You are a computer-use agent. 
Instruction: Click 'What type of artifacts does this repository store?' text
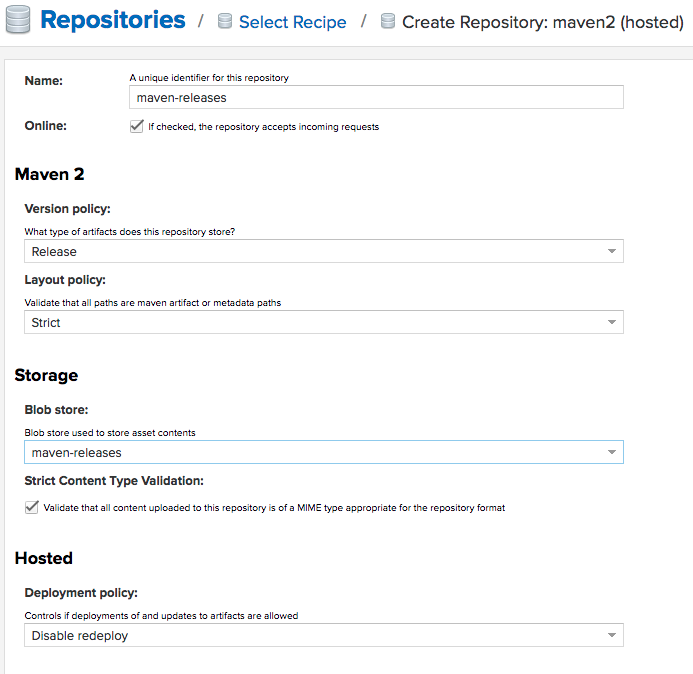[x=130, y=232]
